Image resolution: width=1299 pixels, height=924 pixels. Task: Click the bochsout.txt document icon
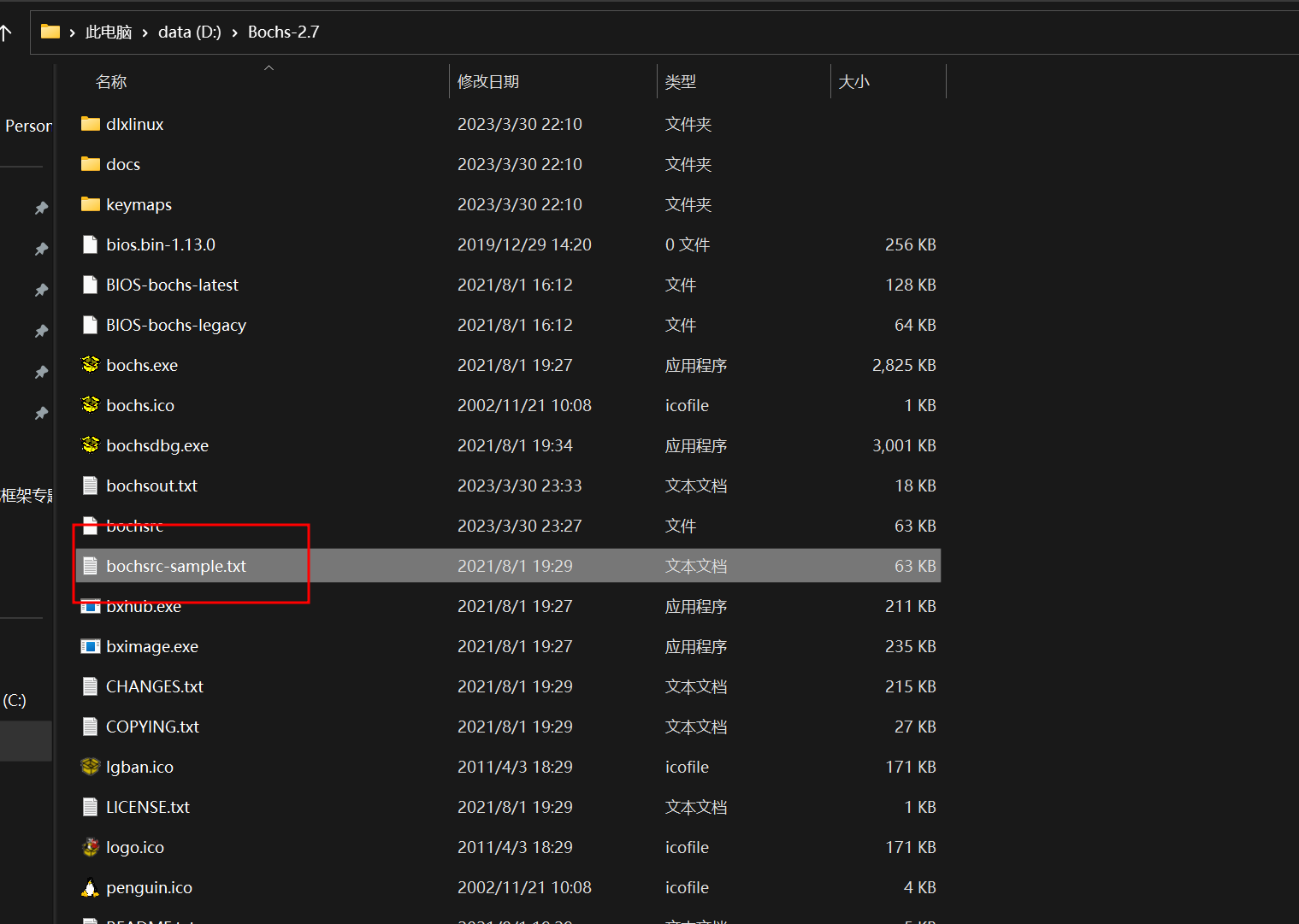tap(90, 486)
